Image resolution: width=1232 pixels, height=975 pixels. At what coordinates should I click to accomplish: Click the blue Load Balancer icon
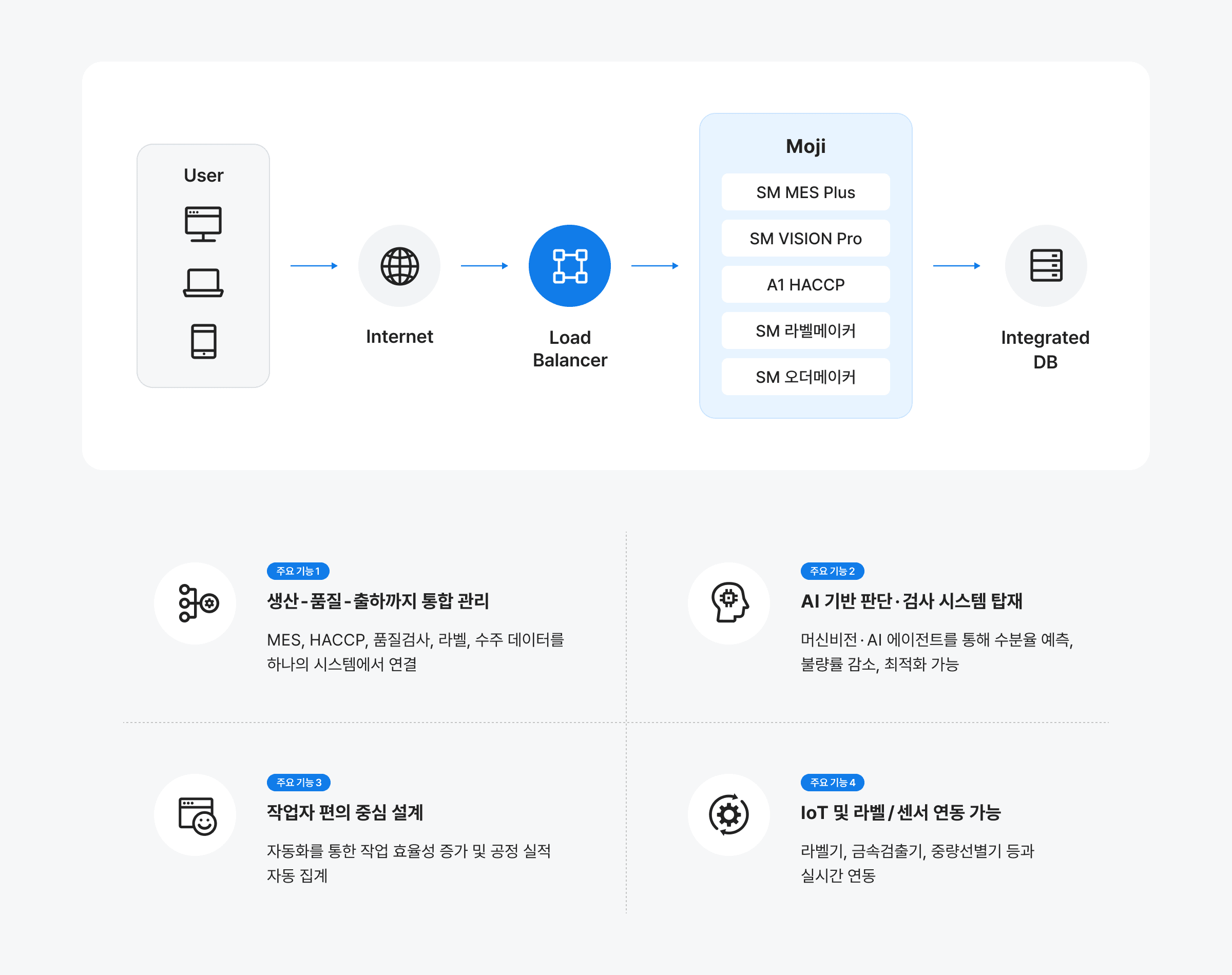click(569, 266)
